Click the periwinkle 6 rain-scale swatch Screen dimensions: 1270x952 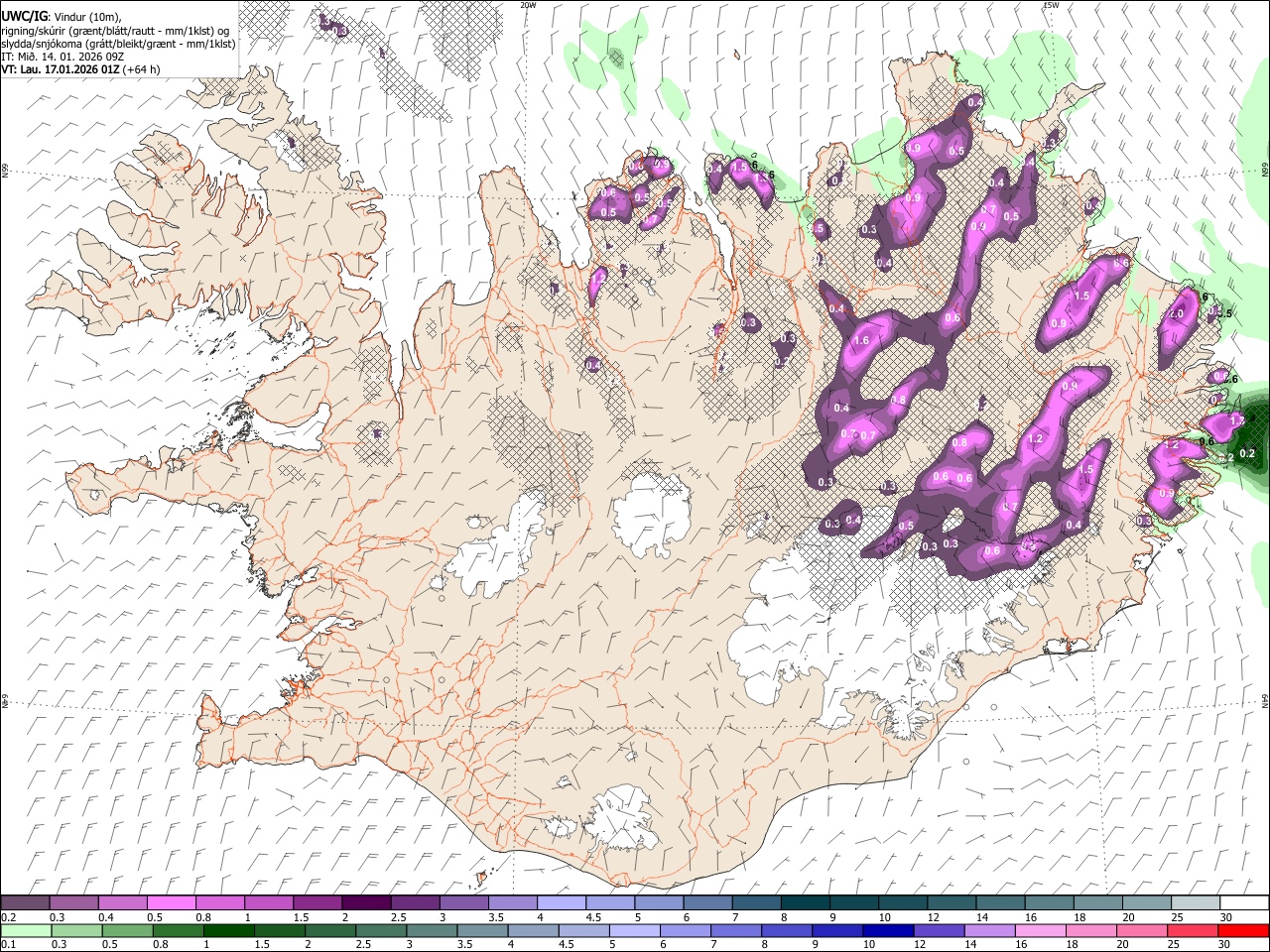point(685,930)
